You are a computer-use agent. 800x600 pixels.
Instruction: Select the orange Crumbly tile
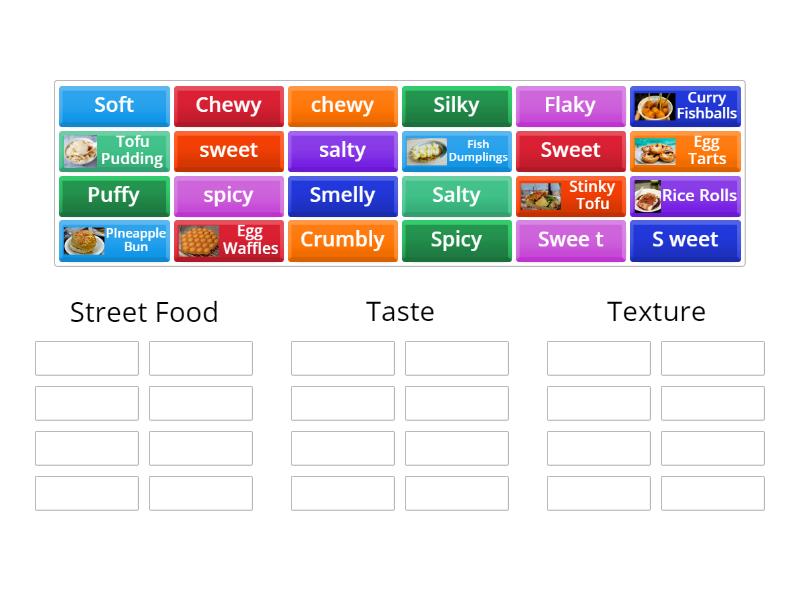[x=342, y=241]
